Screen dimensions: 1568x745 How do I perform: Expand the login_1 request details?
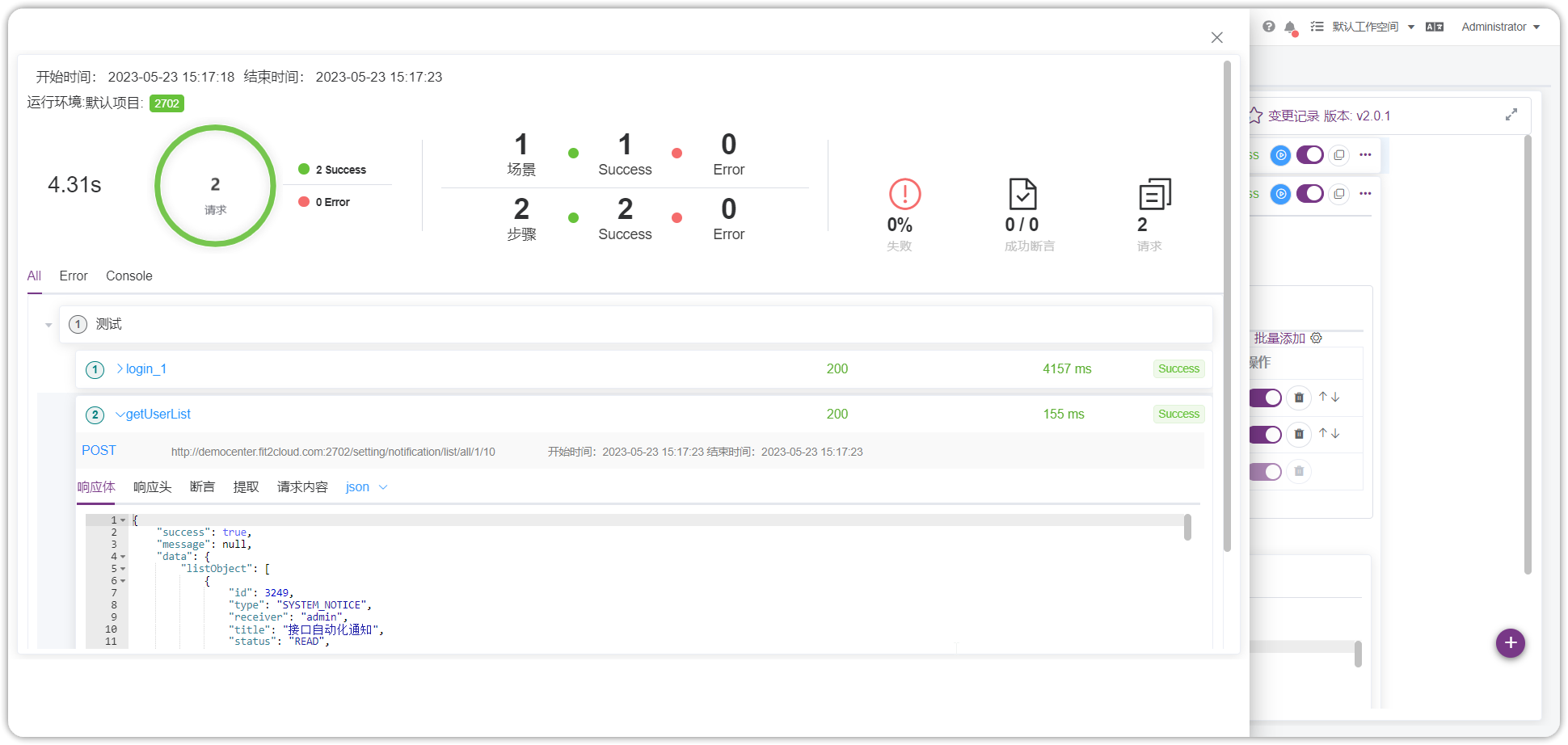(120, 368)
